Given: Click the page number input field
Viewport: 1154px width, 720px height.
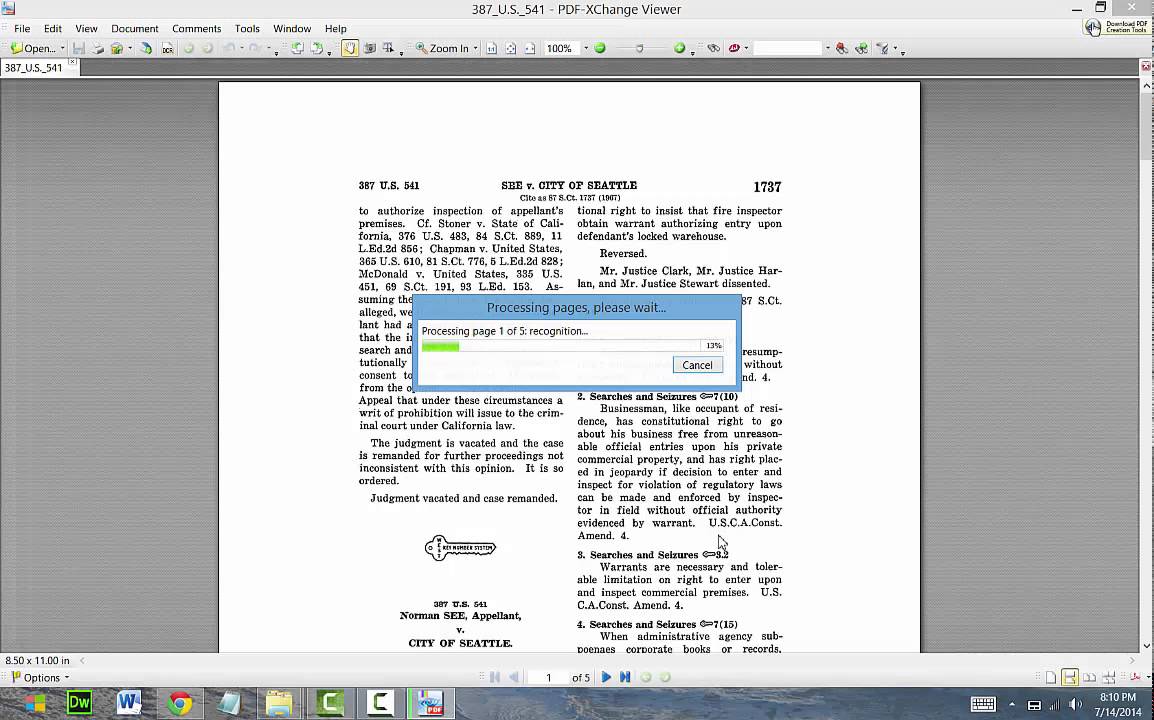Looking at the screenshot, I should 548,677.
